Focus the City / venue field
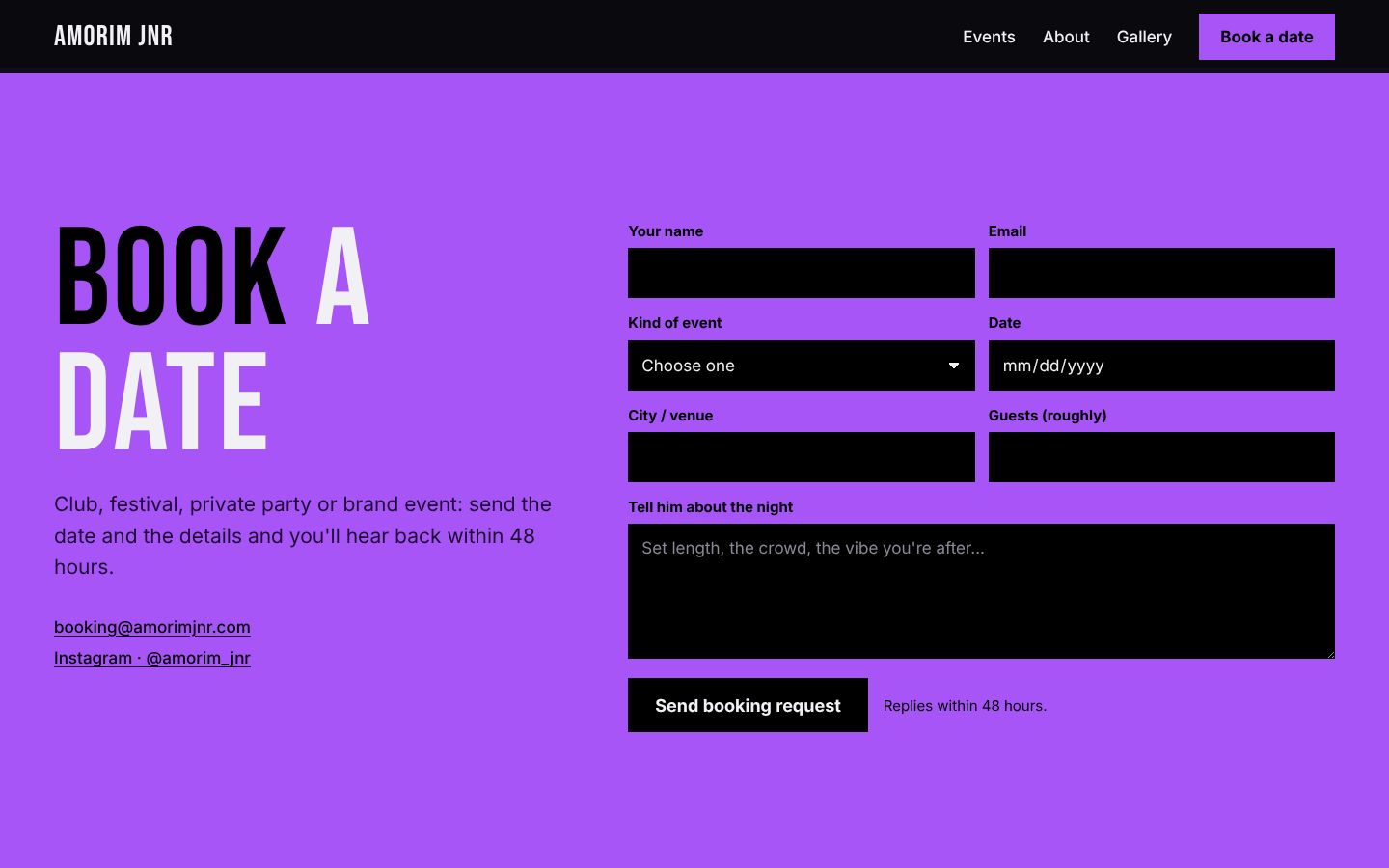The width and height of the screenshot is (1389, 868). click(802, 457)
